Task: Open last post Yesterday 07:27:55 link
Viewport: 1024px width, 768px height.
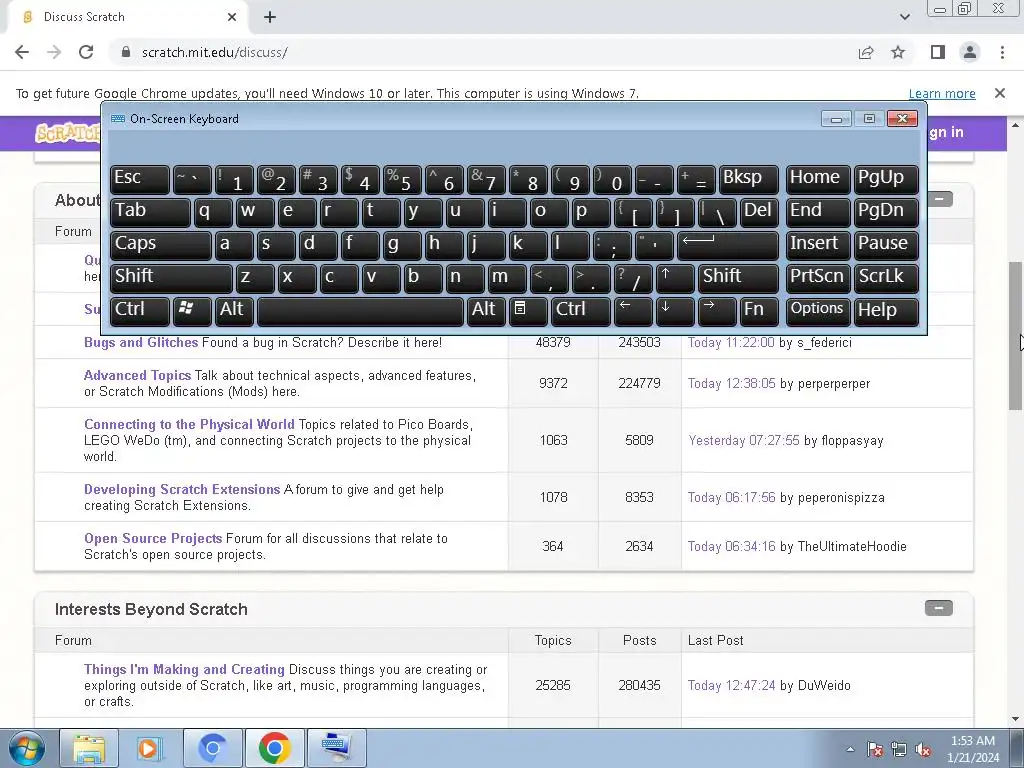Action: [743, 440]
